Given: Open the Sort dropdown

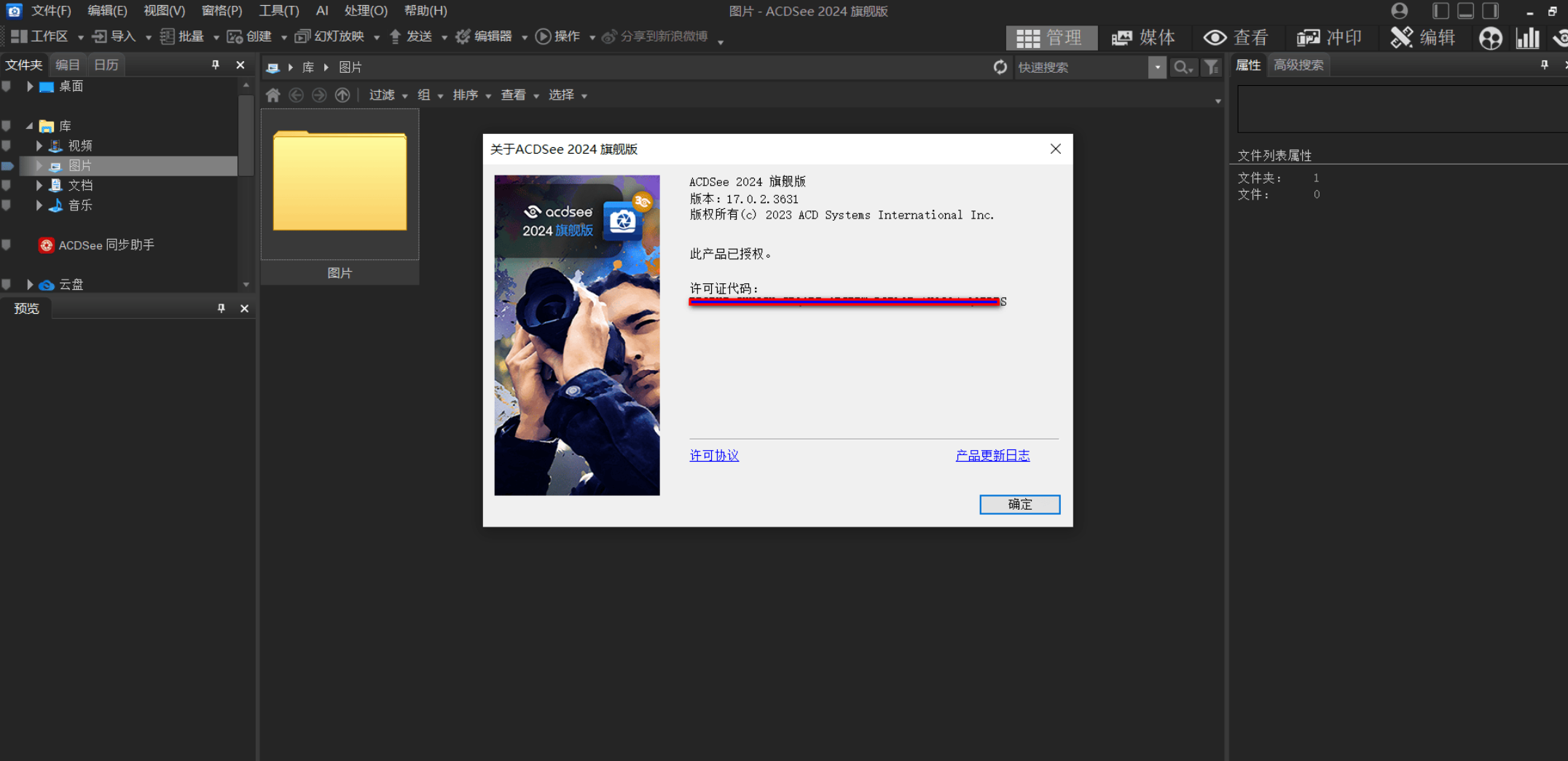Looking at the screenshot, I should pyautogui.click(x=471, y=95).
